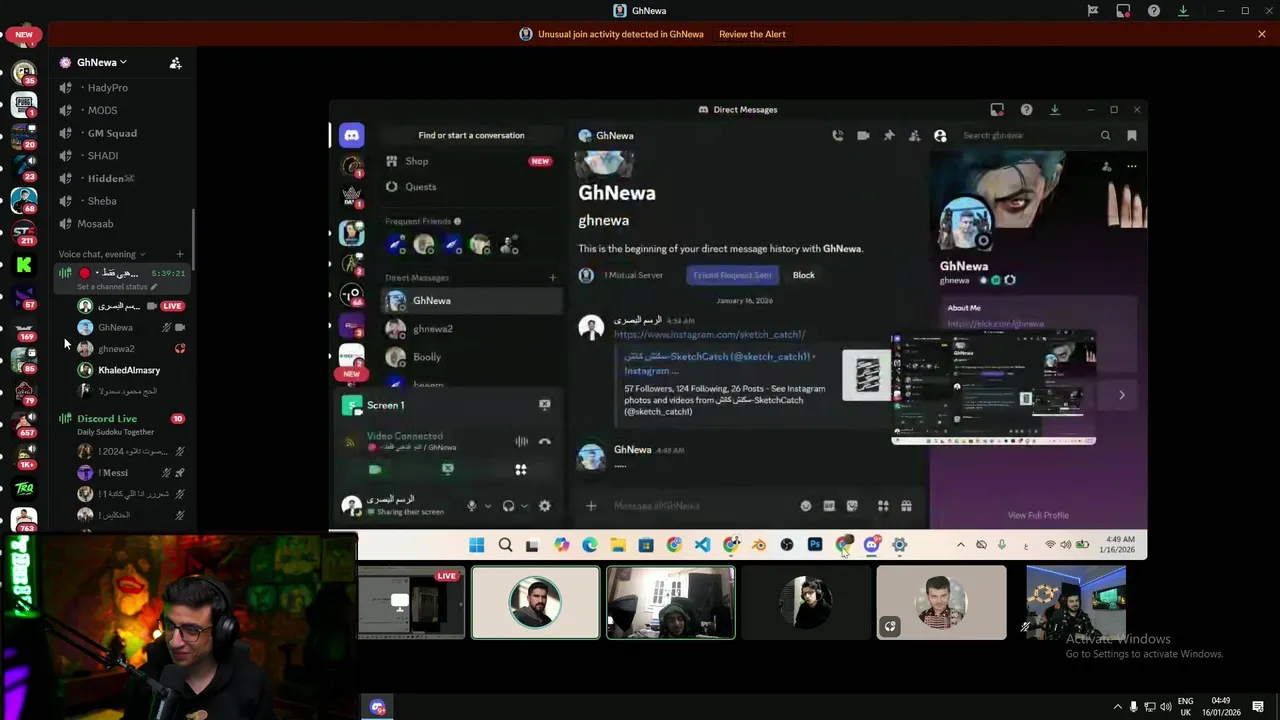Viewport: 1280px width, 720px height.
Task: Click the noise suppression icon in streamed voice panel
Action: [x=521, y=441]
